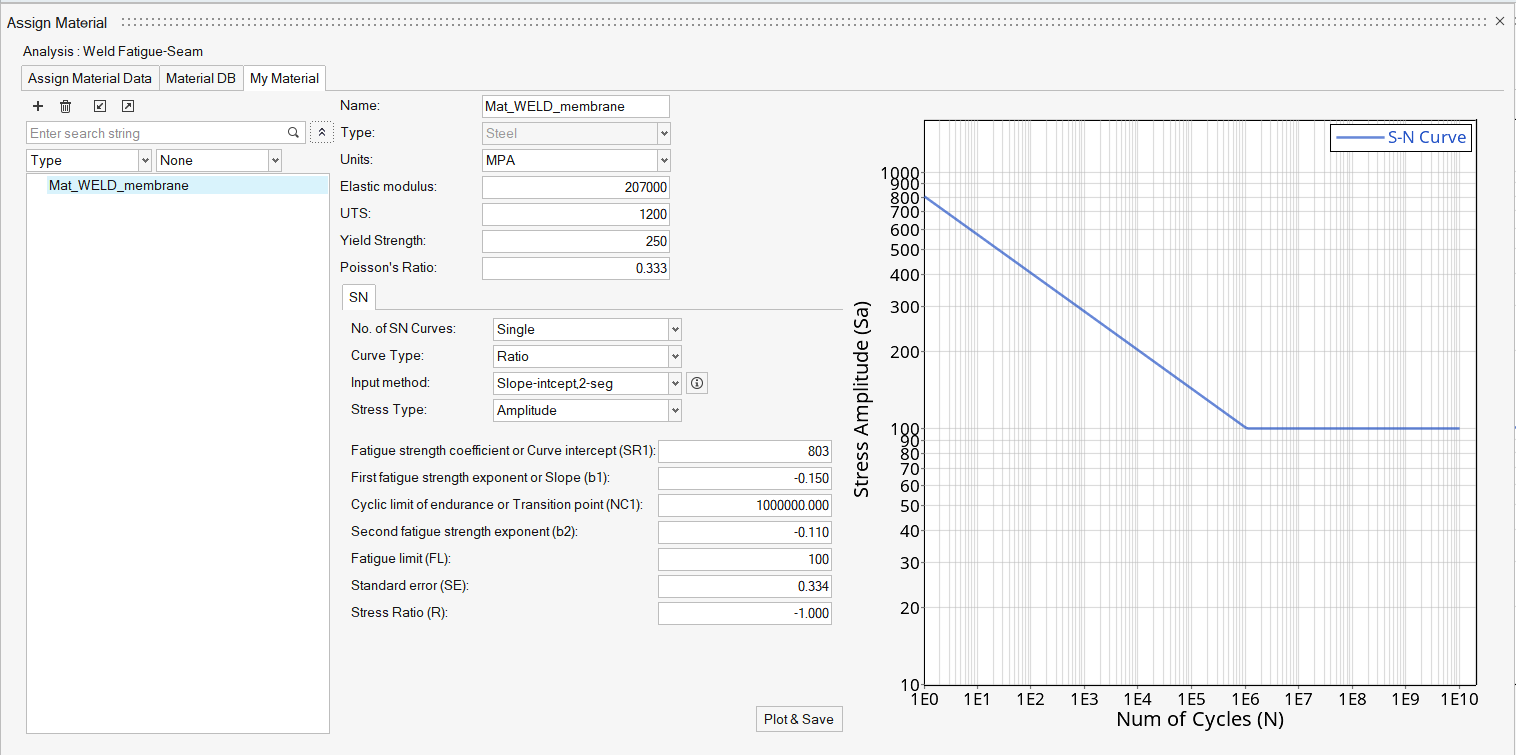
Task: Open the material Type Steel dropdown
Action: (576, 133)
